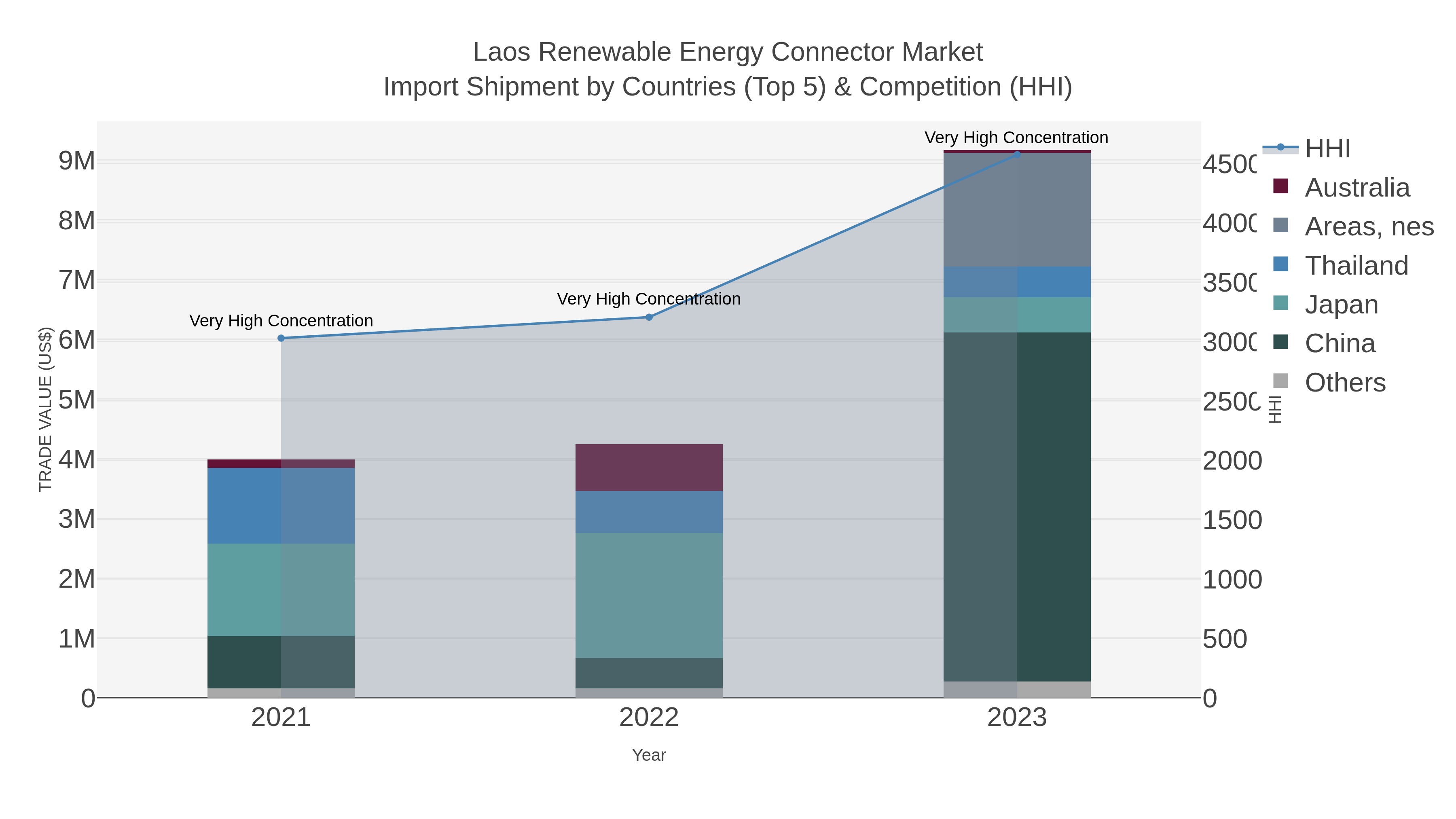The width and height of the screenshot is (1456, 819).
Task: Click the HHI data point for 2022
Action: [x=649, y=317]
